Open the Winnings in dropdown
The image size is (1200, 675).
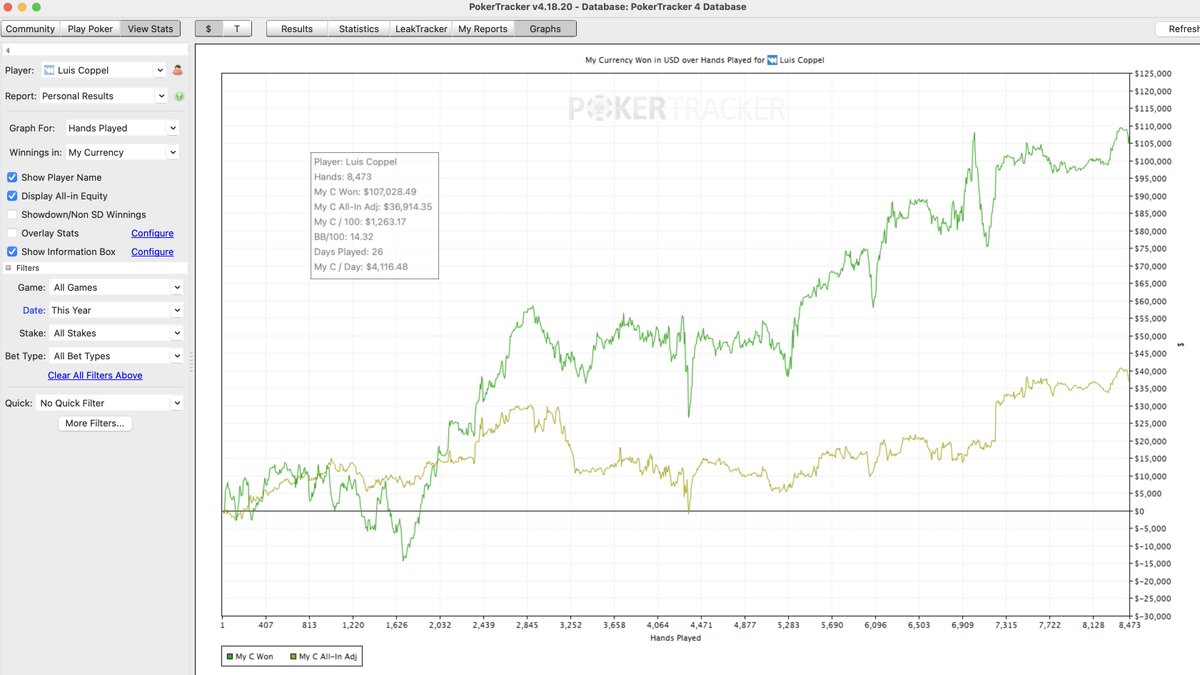coord(122,152)
